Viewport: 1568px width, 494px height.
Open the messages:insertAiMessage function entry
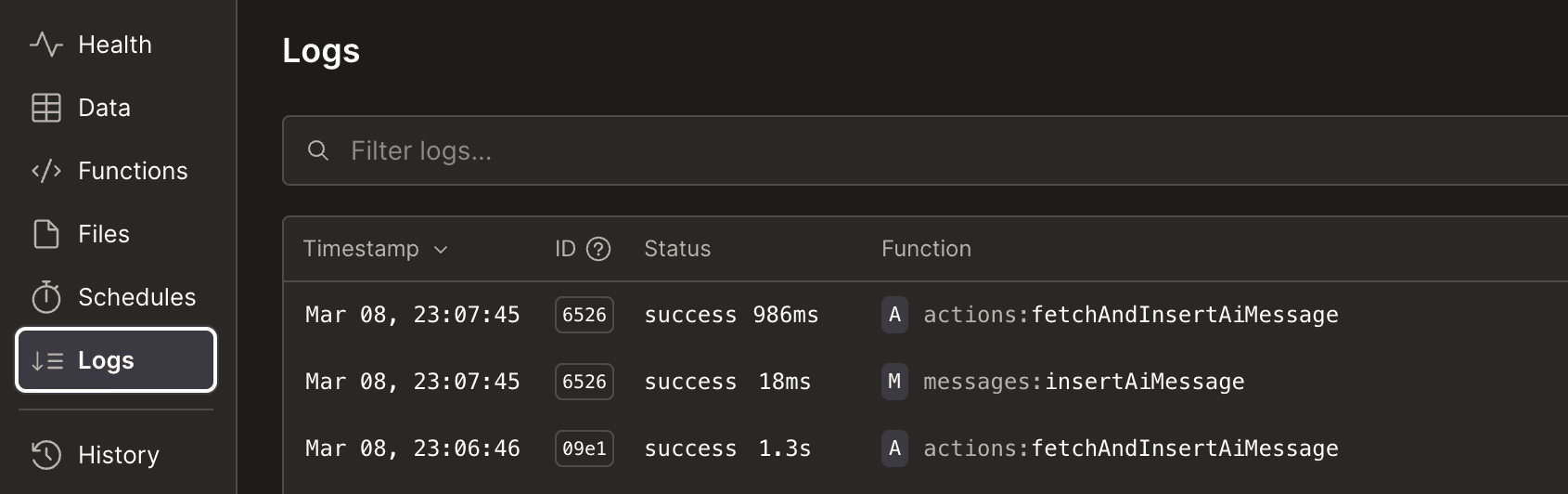1084,382
